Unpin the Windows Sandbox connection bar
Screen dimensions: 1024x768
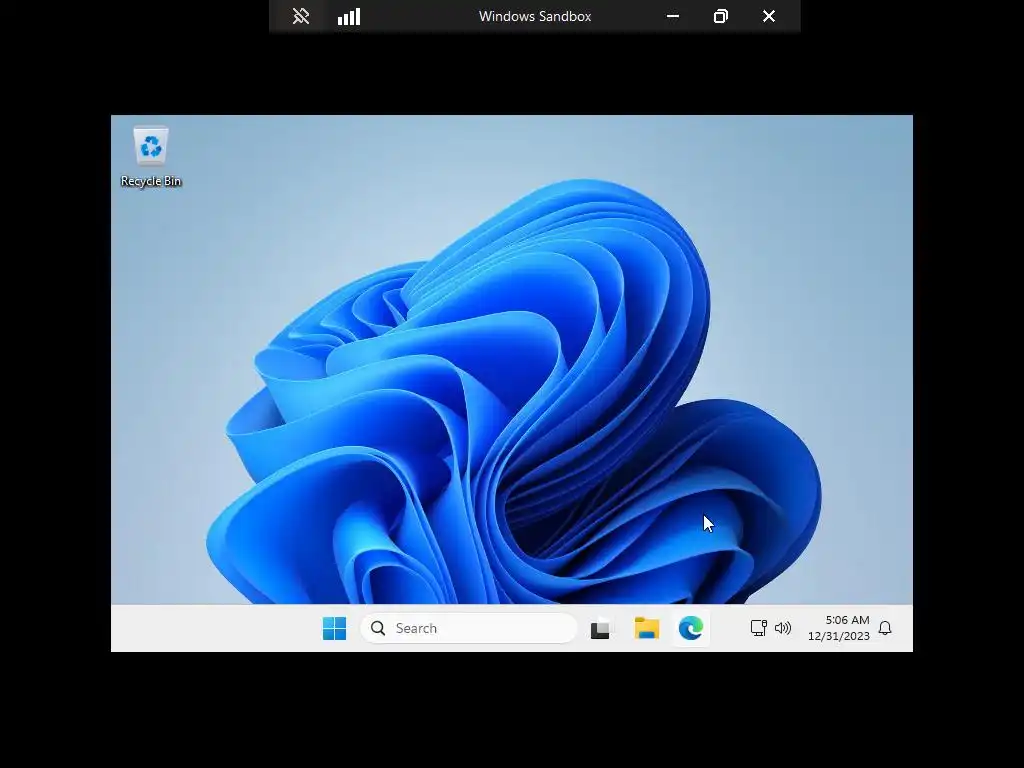click(300, 16)
